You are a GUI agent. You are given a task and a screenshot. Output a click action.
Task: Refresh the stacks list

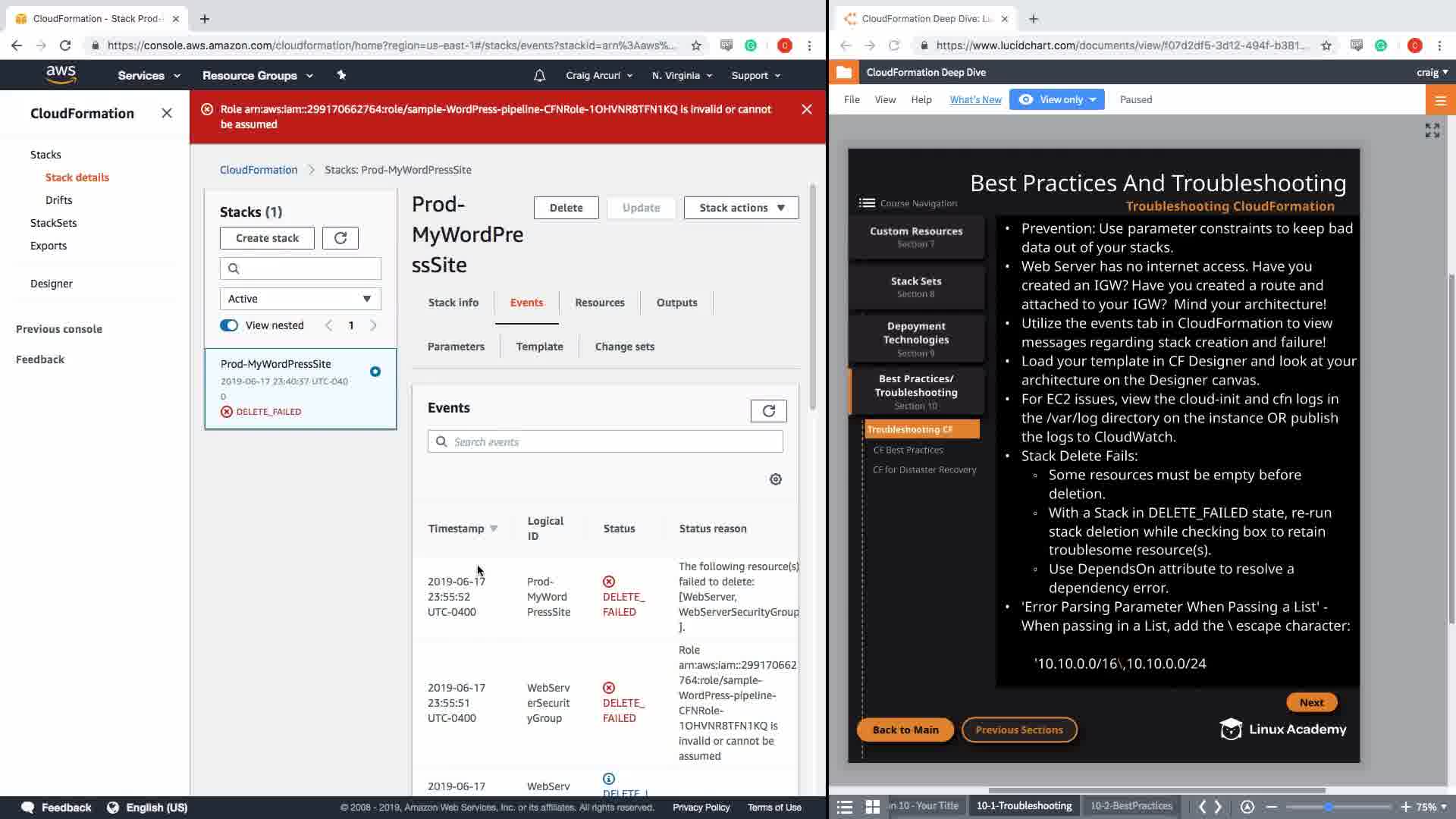point(340,238)
